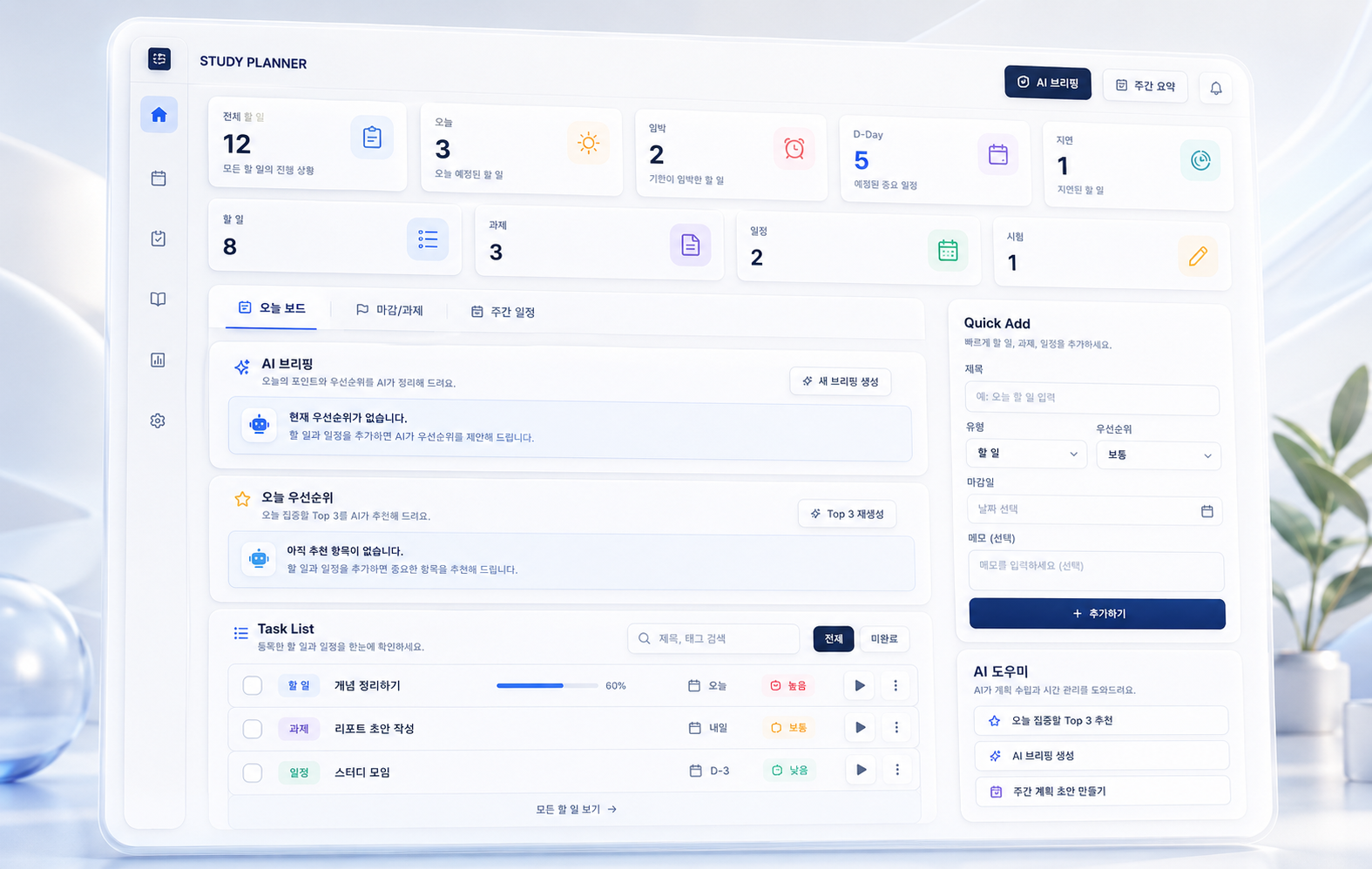The height and width of the screenshot is (869, 1372).
Task: Switch to the 주간 일정 tab
Action: pos(504,312)
